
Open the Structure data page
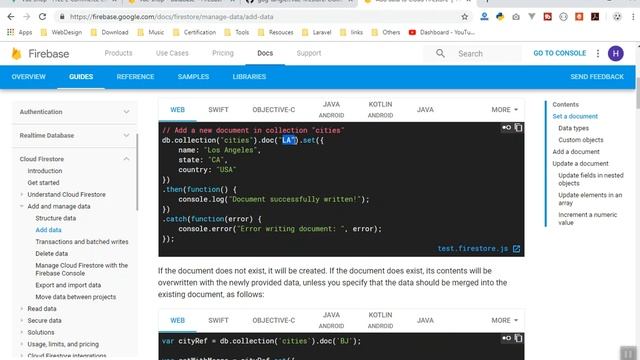coord(56,218)
